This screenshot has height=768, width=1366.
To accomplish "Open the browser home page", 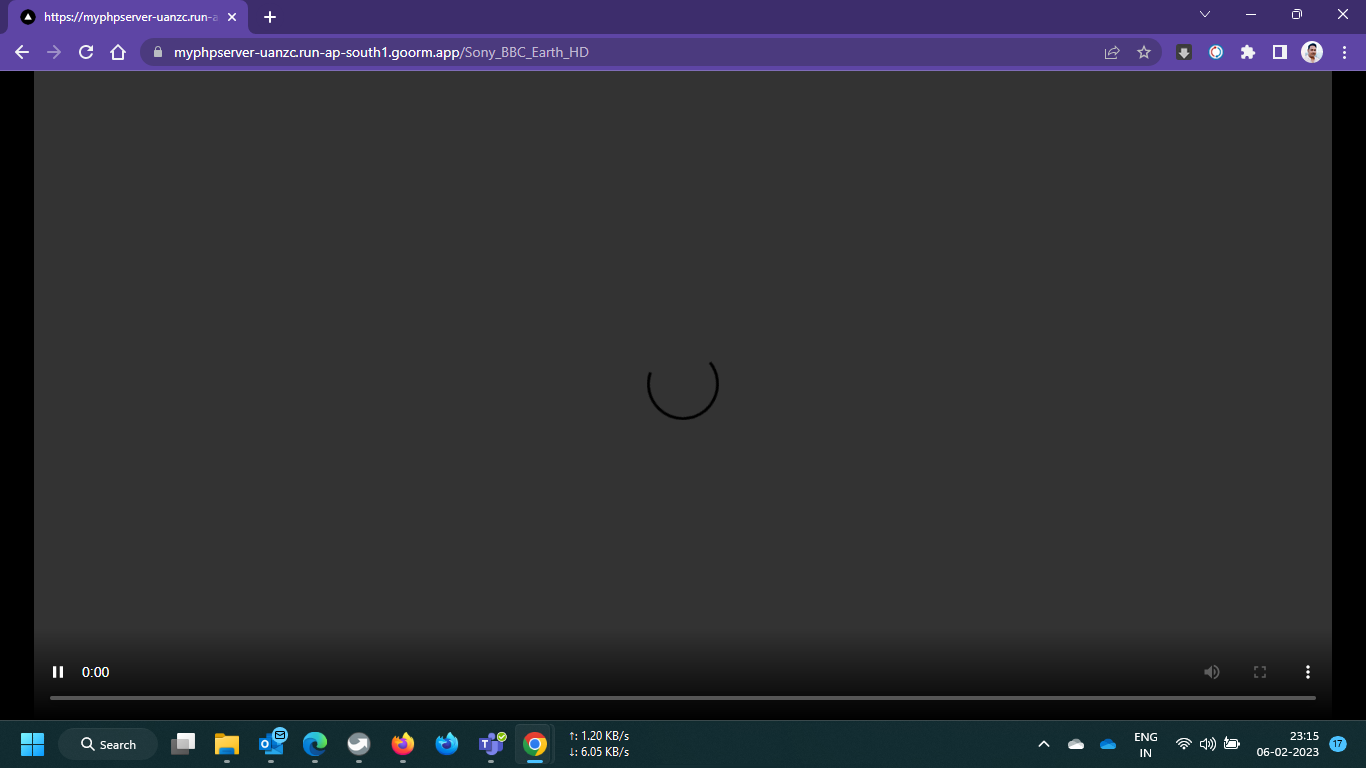I will coord(118,52).
